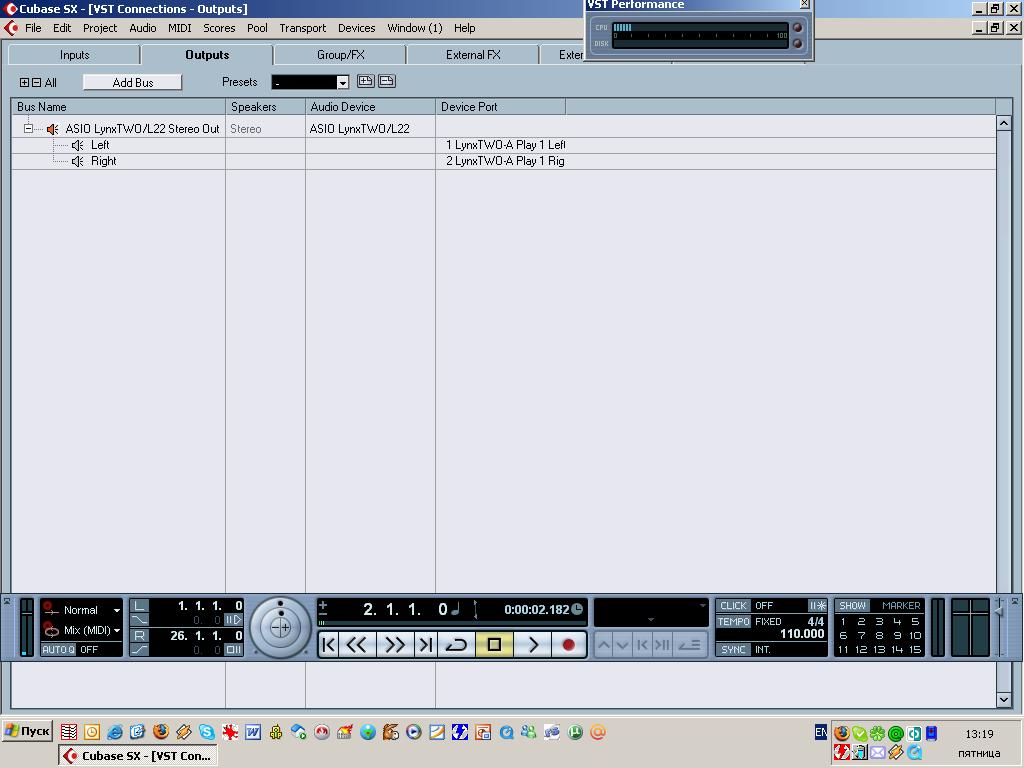Click the red Record button
The image size is (1024, 768).
[x=569, y=645]
